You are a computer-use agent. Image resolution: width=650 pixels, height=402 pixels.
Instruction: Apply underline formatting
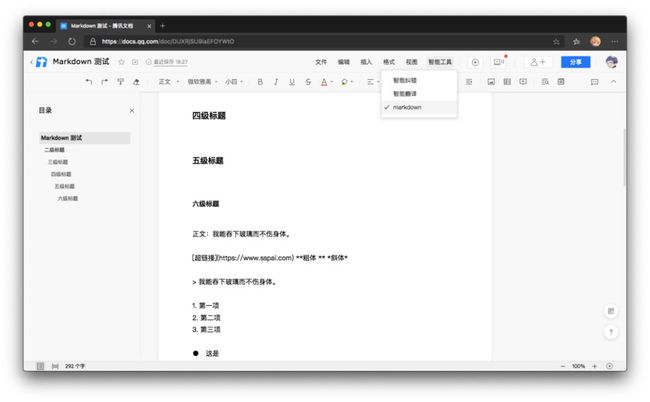(x=292, y=82)
